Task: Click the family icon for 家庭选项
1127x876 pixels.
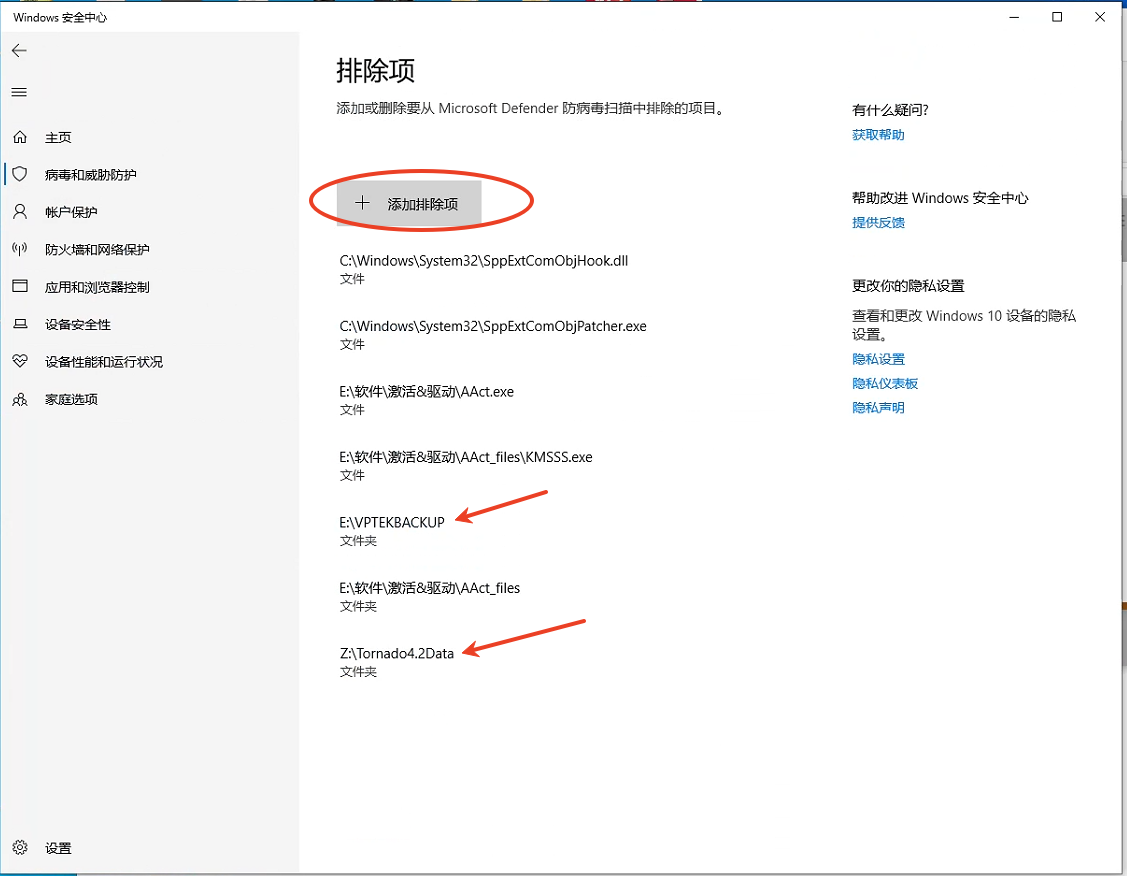Action: click(20, 399)
